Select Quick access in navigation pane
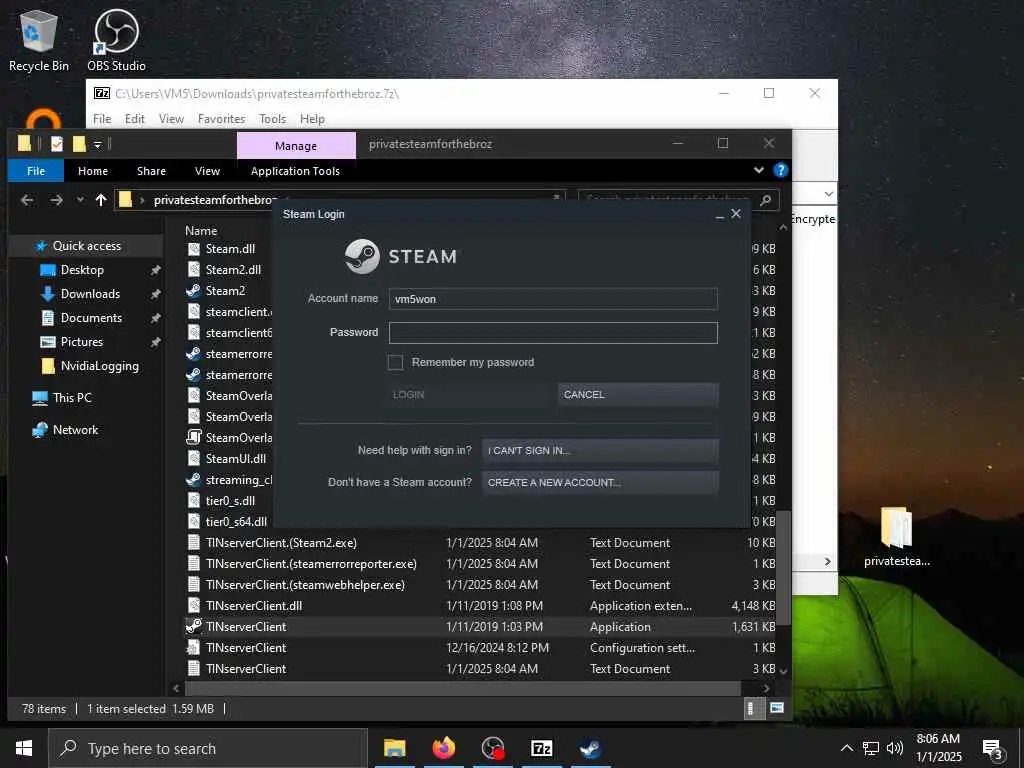Screen dimensions: 1024x768 pos(86,246)
